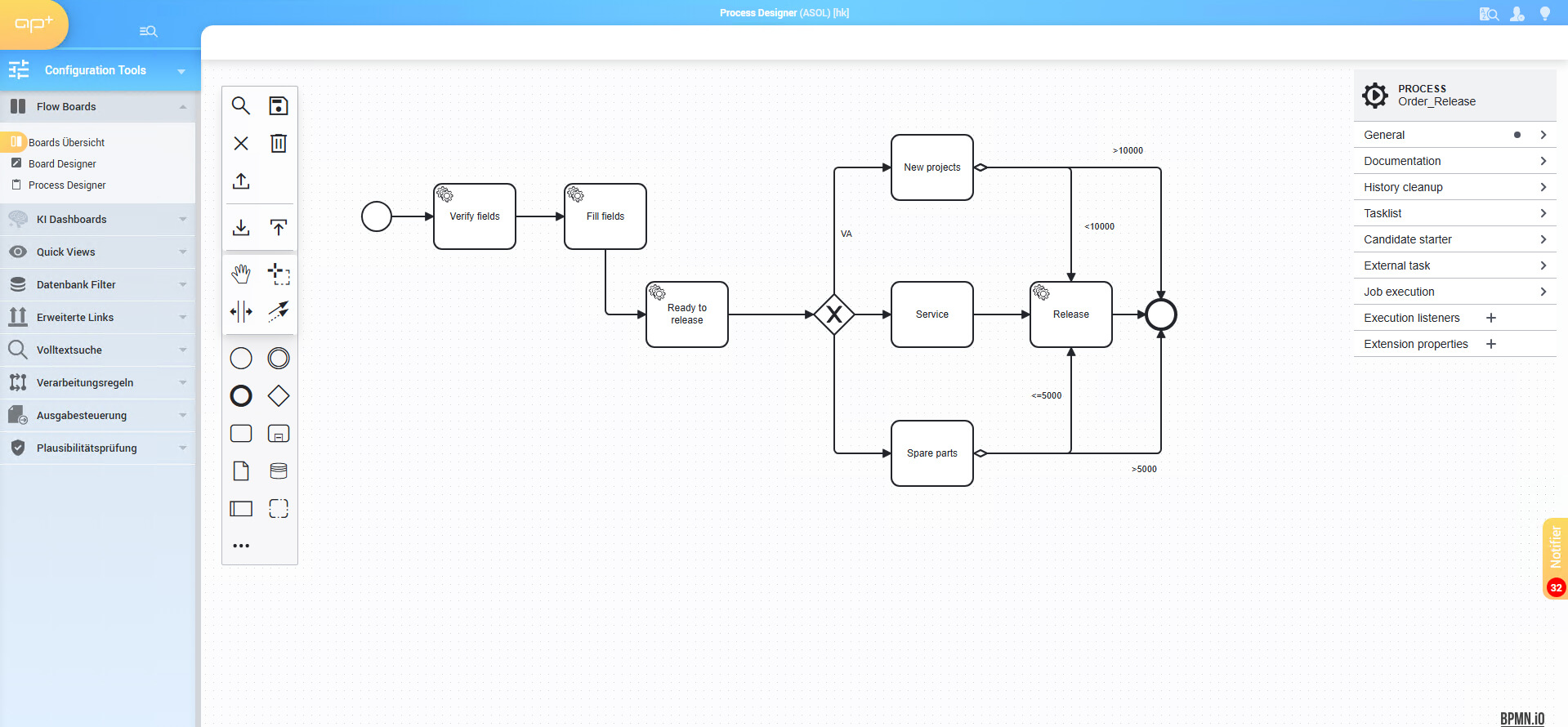Pick the dashed group shape in the palette
The width and height of the screenshot is (1568, 727).
point(279,508)
